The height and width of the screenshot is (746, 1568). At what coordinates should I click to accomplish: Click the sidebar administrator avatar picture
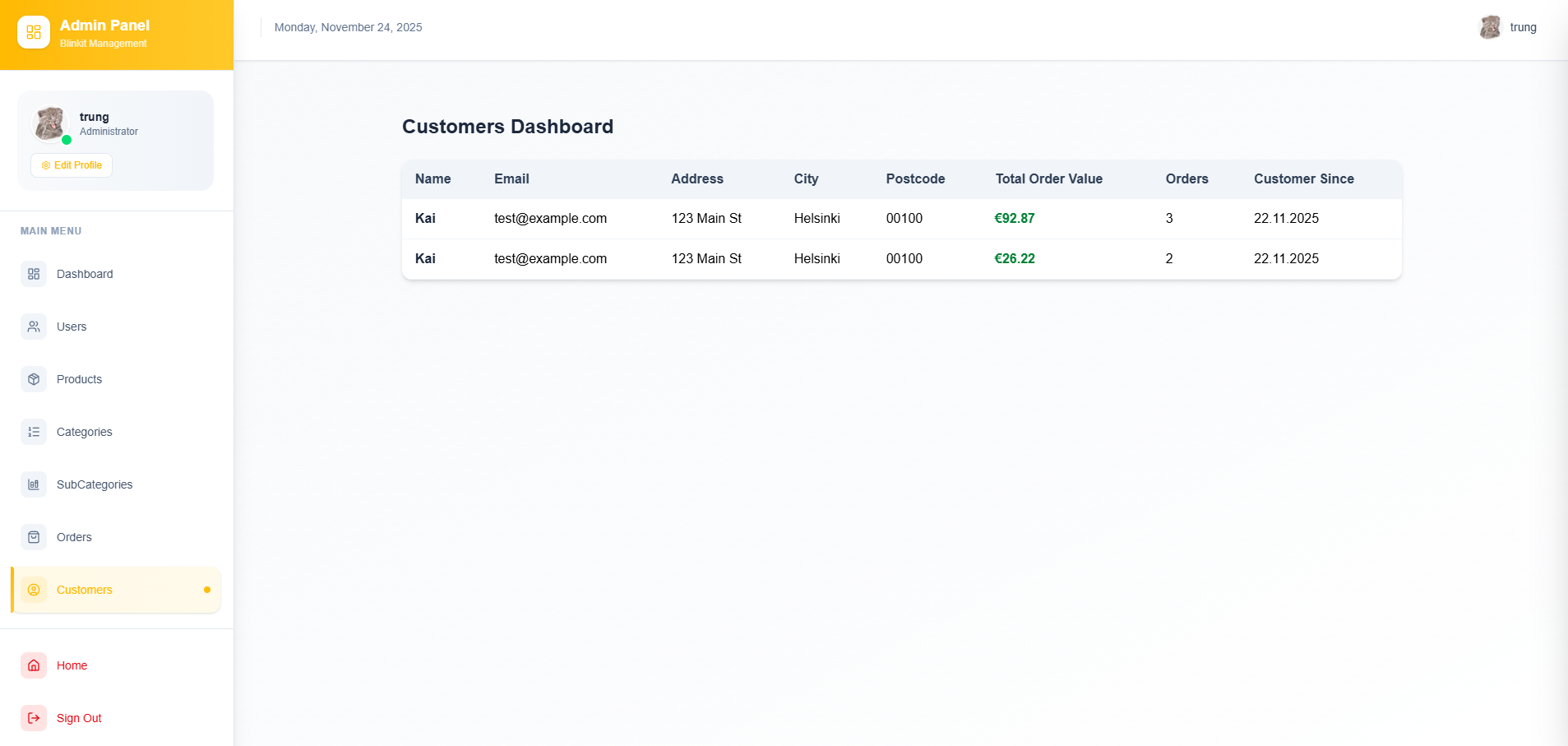[x=50, y=123]
